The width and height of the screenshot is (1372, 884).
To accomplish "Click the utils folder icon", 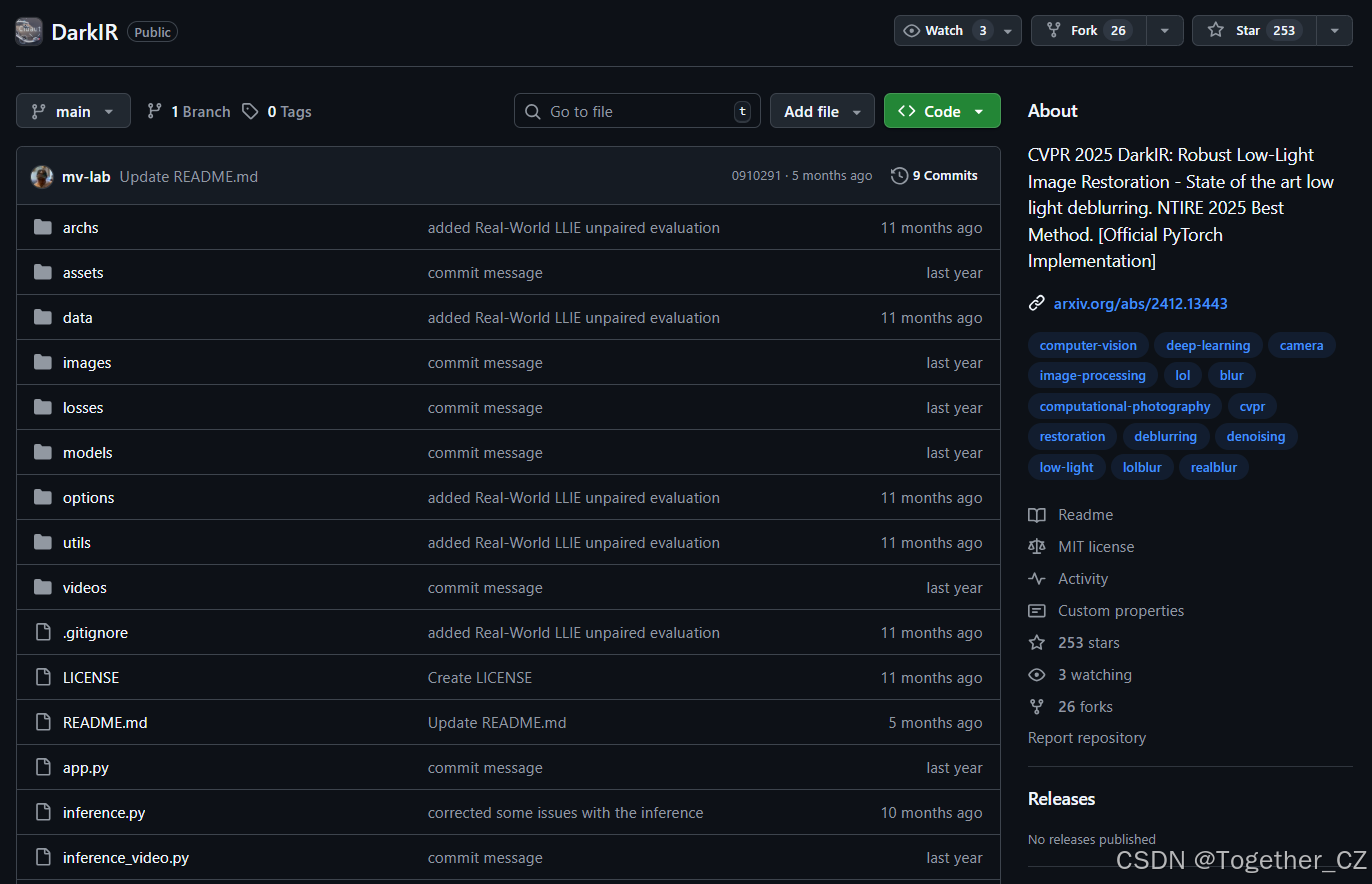I will (42, 542).
